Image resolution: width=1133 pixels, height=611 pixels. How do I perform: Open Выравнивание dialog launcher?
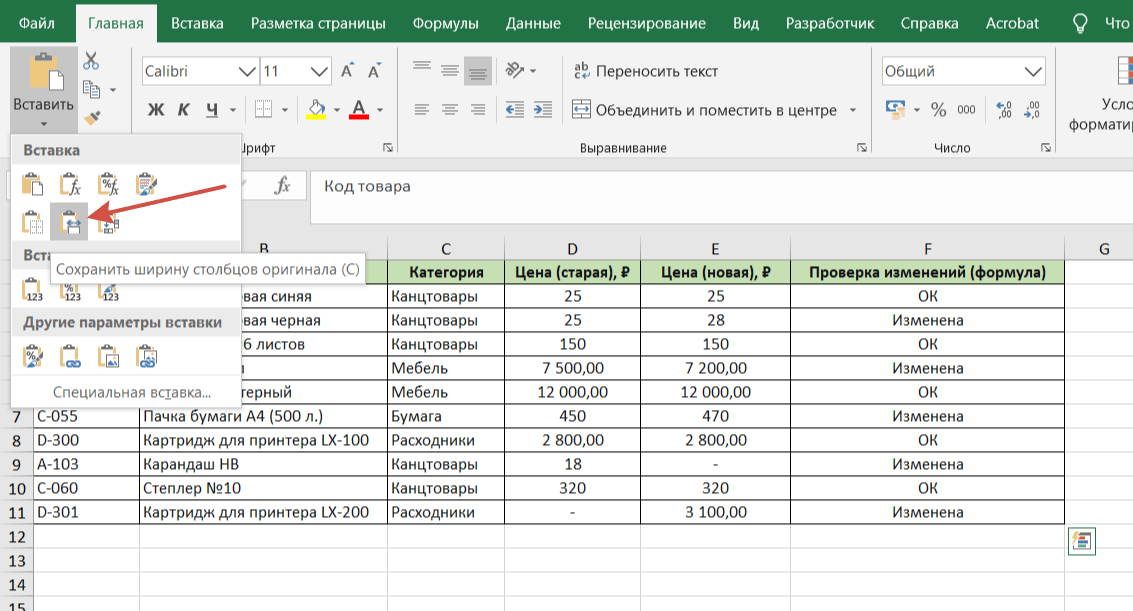(x=861, y=147)
